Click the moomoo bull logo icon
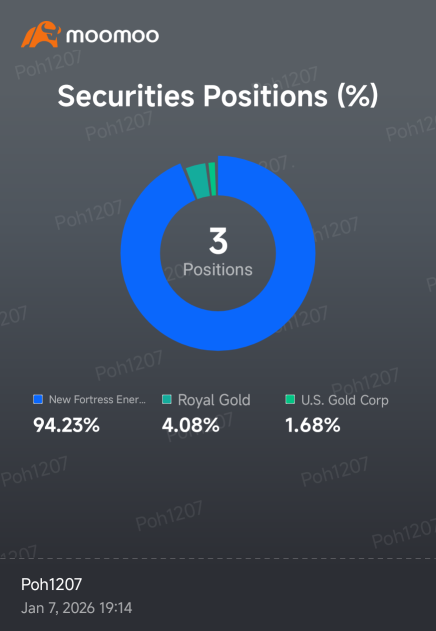This screenshot has height=631, width=436. pos(41,35)
